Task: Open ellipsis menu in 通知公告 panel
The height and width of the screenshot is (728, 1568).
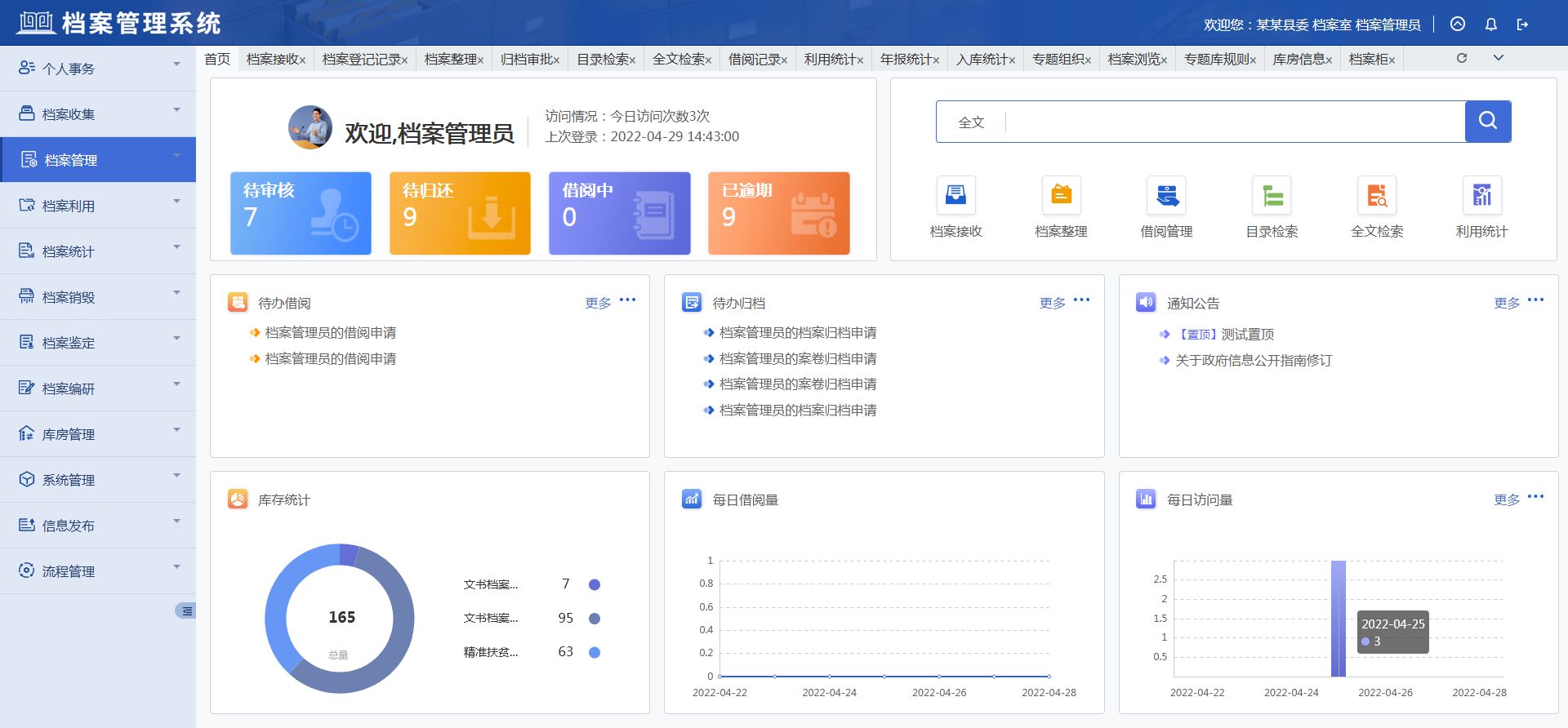Action: pos(1535,300)
